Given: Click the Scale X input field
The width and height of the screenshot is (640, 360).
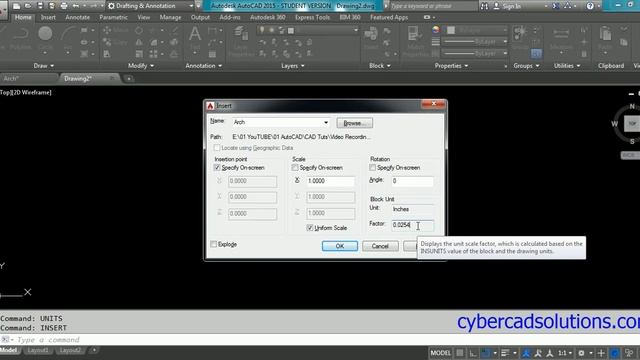Looking at the screenshot, I should pos(330,181).
